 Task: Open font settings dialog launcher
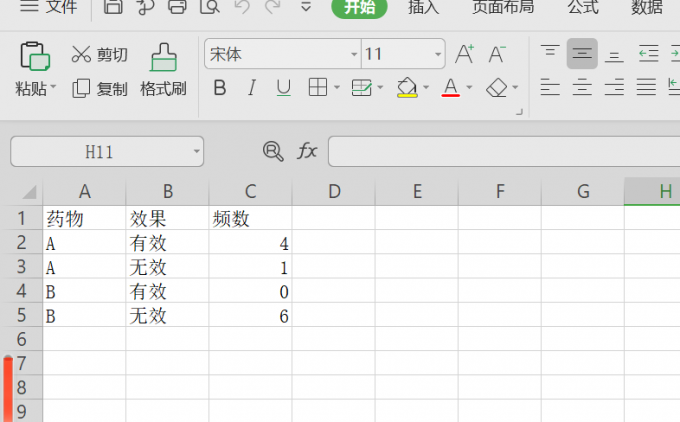[519, 112]
